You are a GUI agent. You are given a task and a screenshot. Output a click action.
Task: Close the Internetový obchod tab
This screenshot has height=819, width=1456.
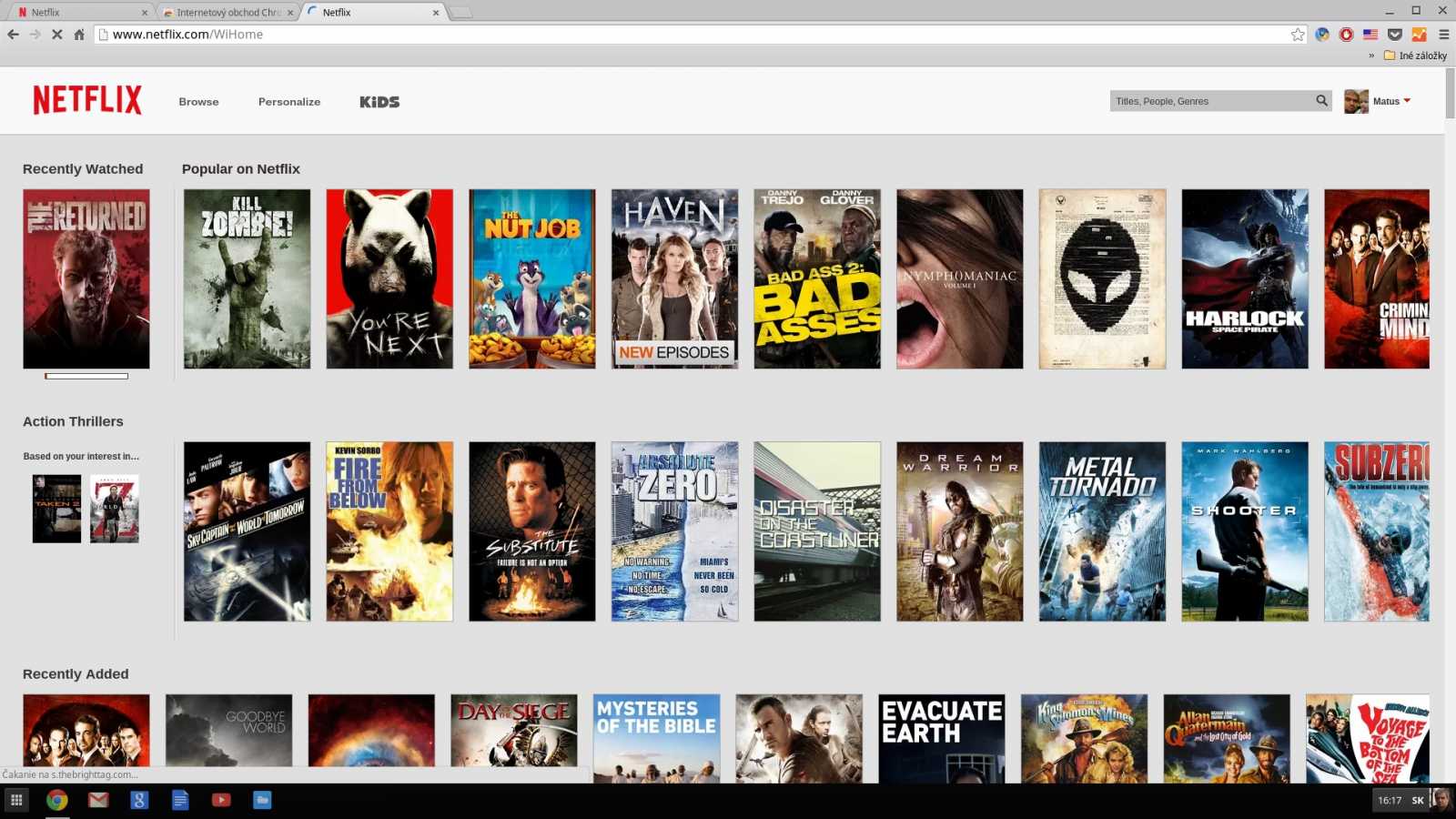tap(290, 13)
